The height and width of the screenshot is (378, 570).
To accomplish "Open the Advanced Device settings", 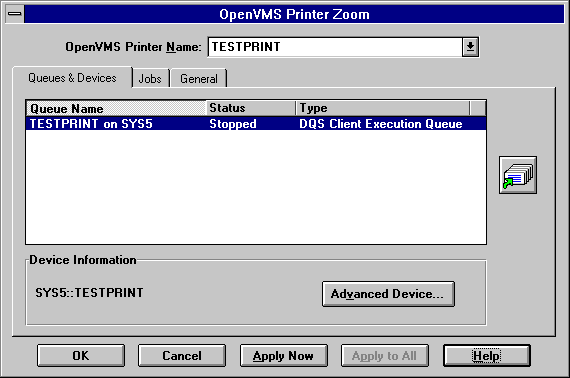I will [x=388, y=294].
